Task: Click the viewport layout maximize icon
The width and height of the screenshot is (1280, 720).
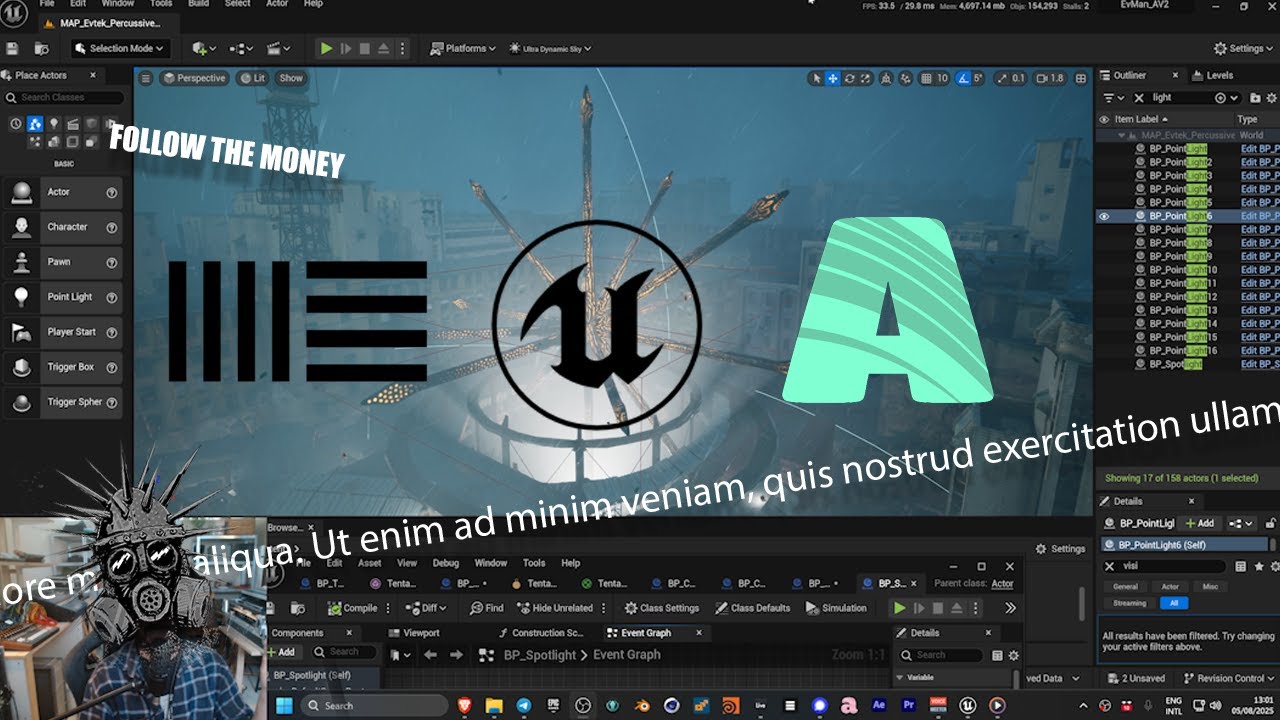Action: (1080, 78)
